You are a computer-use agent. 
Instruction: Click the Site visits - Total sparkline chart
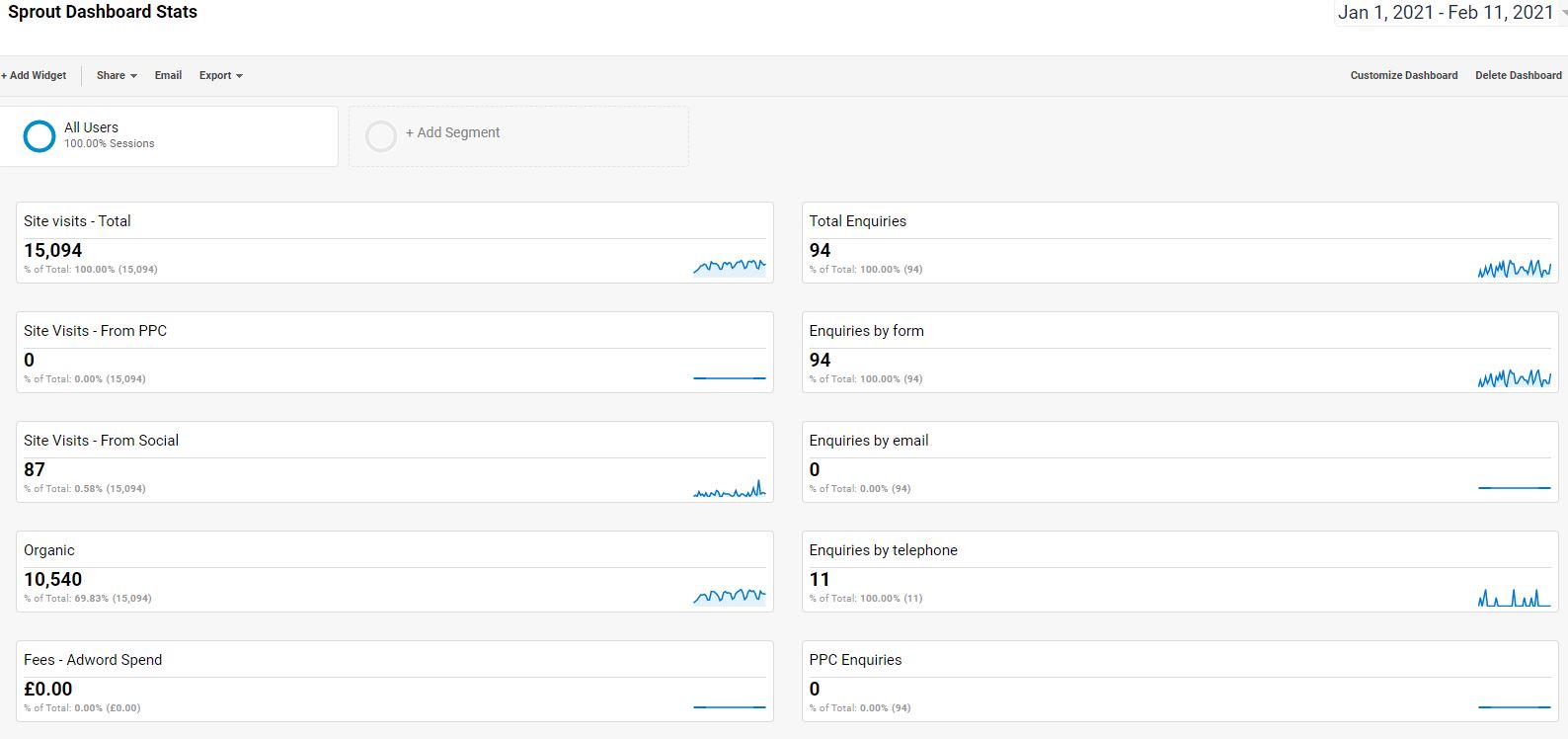coord(729,266)
